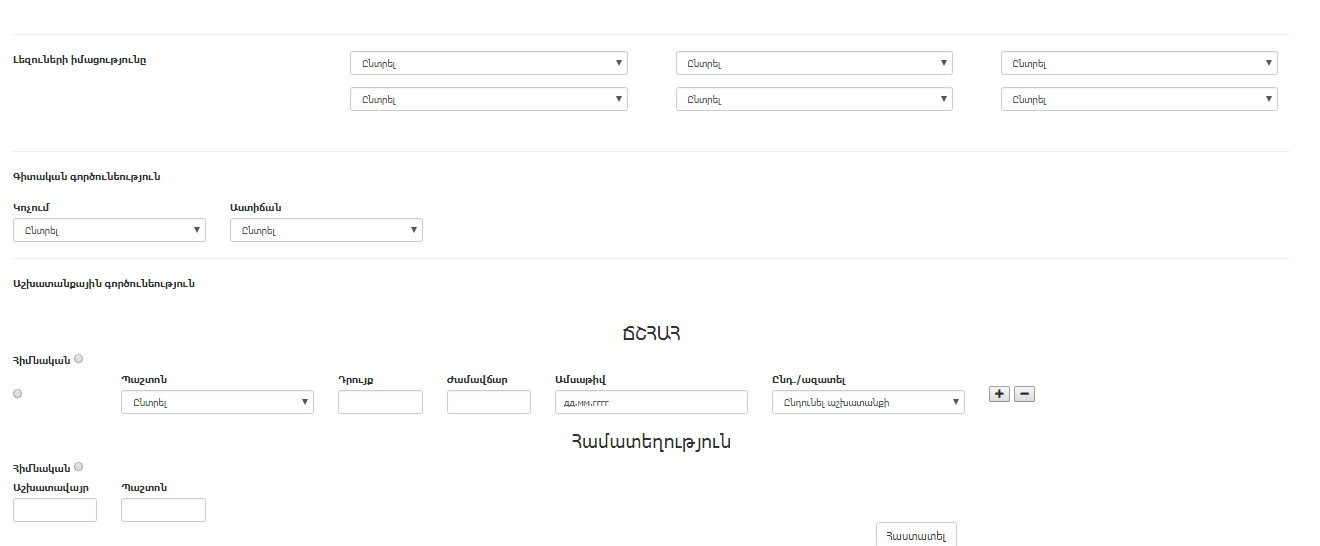Screen dimensions: 1320x546
Task: Click the minus icon to remove a work row
Action: tap(1024, 394)
